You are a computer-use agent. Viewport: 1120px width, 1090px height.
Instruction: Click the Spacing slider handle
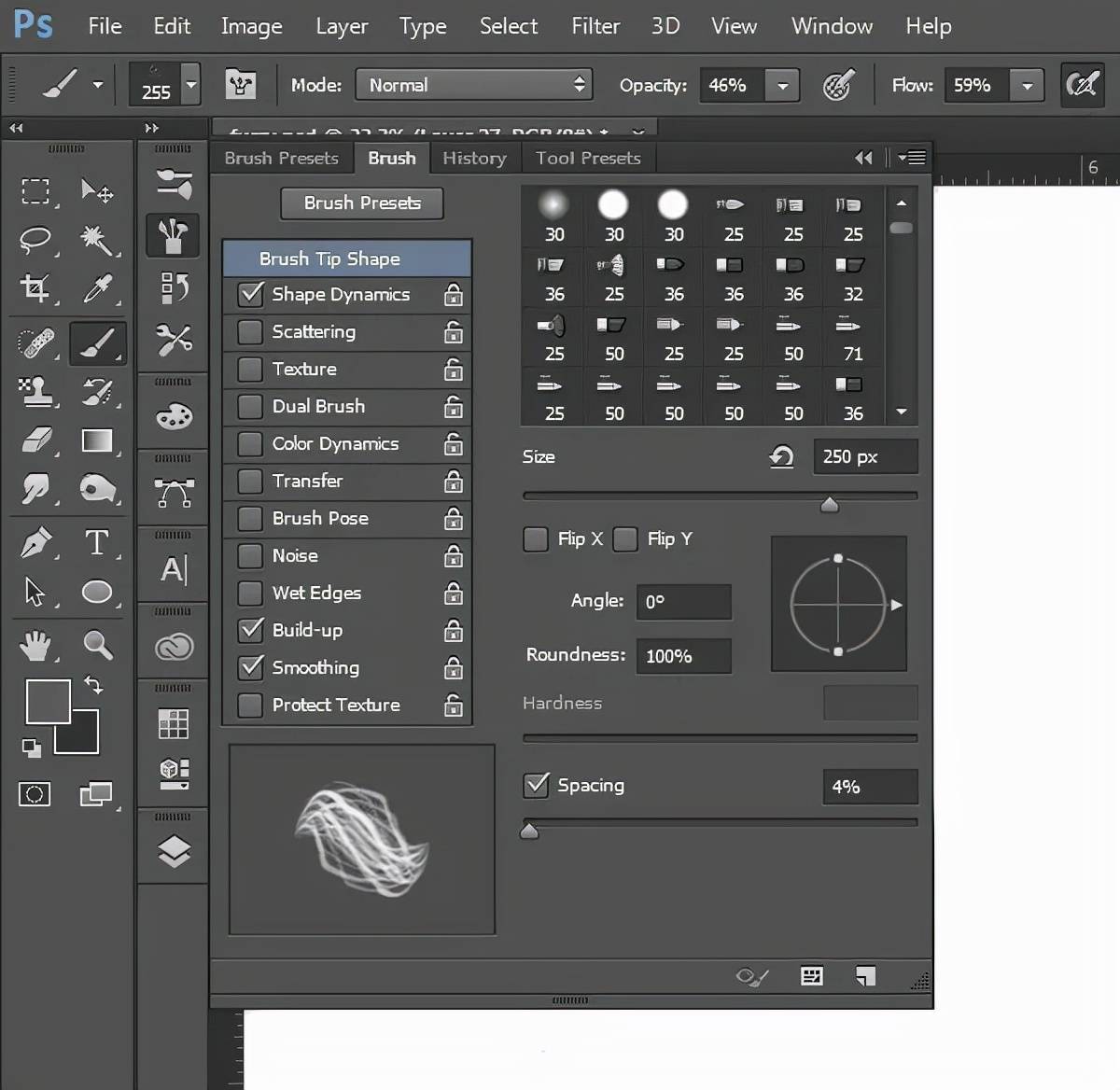click(x=529, y=831)
